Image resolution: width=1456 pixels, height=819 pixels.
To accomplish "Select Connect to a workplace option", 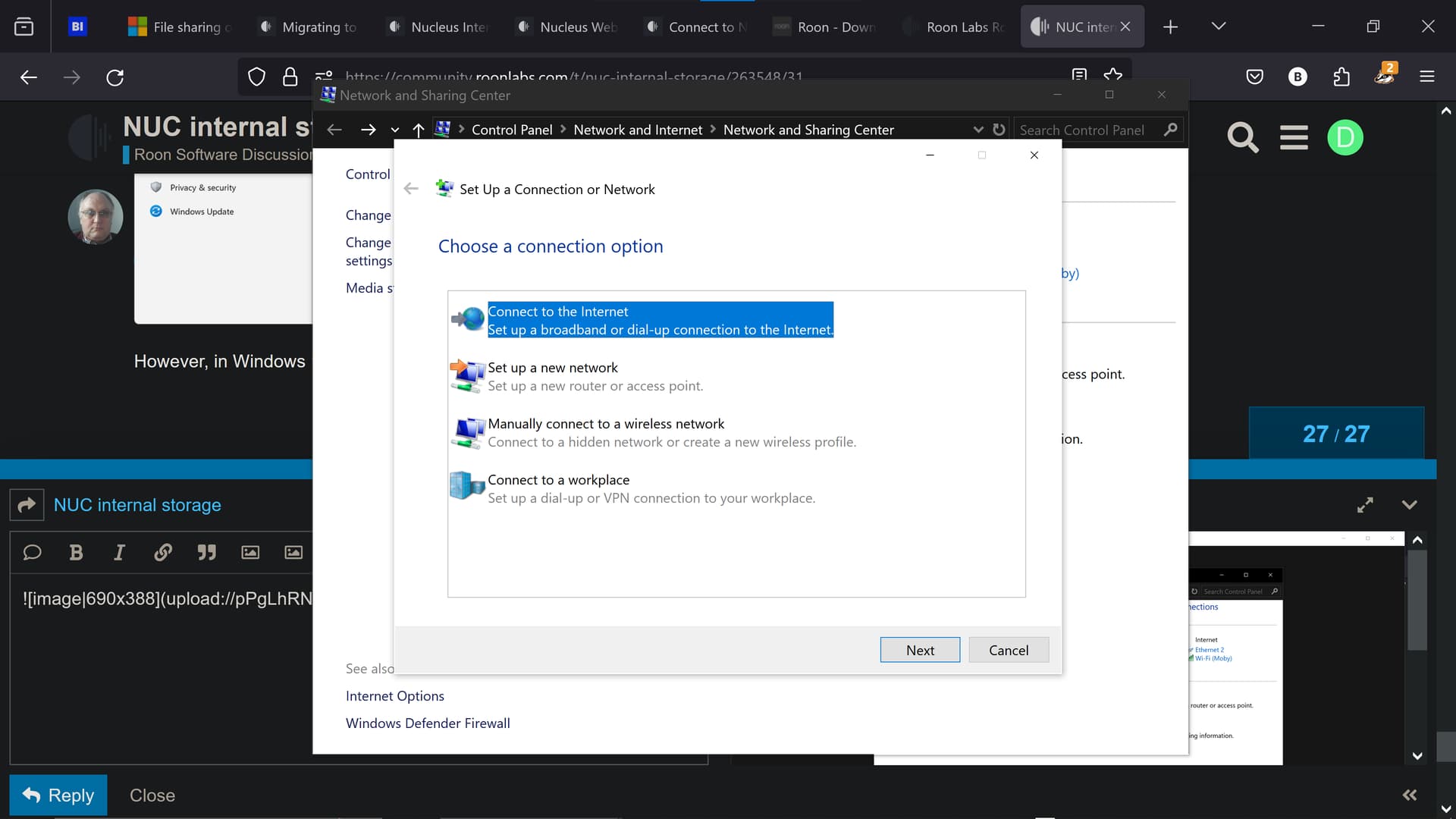I will click(558, 480).
